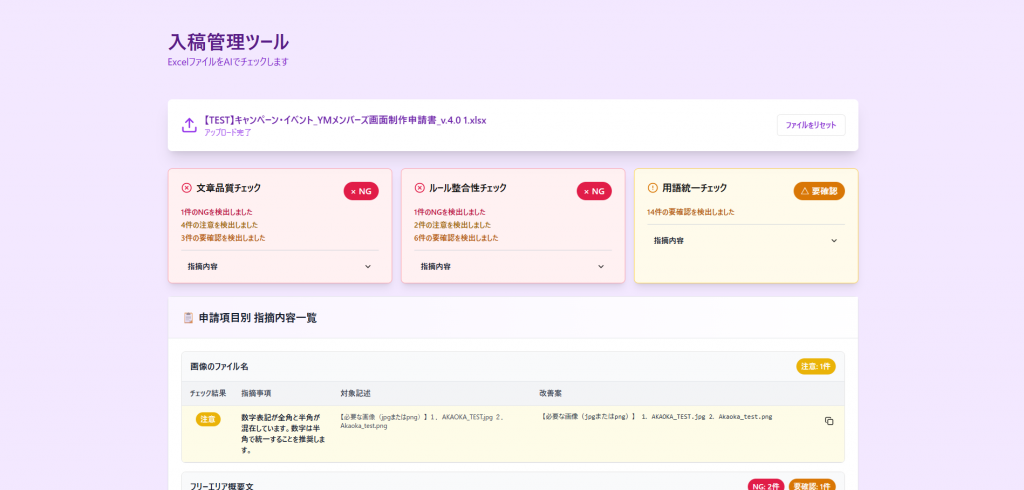Click the NG: 2件 badge on フリーエリア概要文
Image resolution: width=1024 pixels, height=490 pixels.
coord(766,486)
